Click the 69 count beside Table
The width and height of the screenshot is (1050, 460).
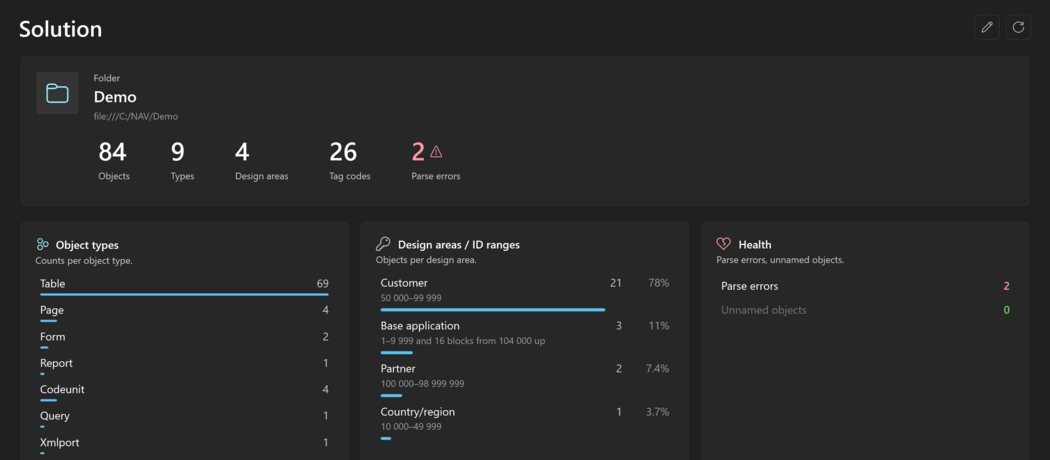click(x=323, y=284)
